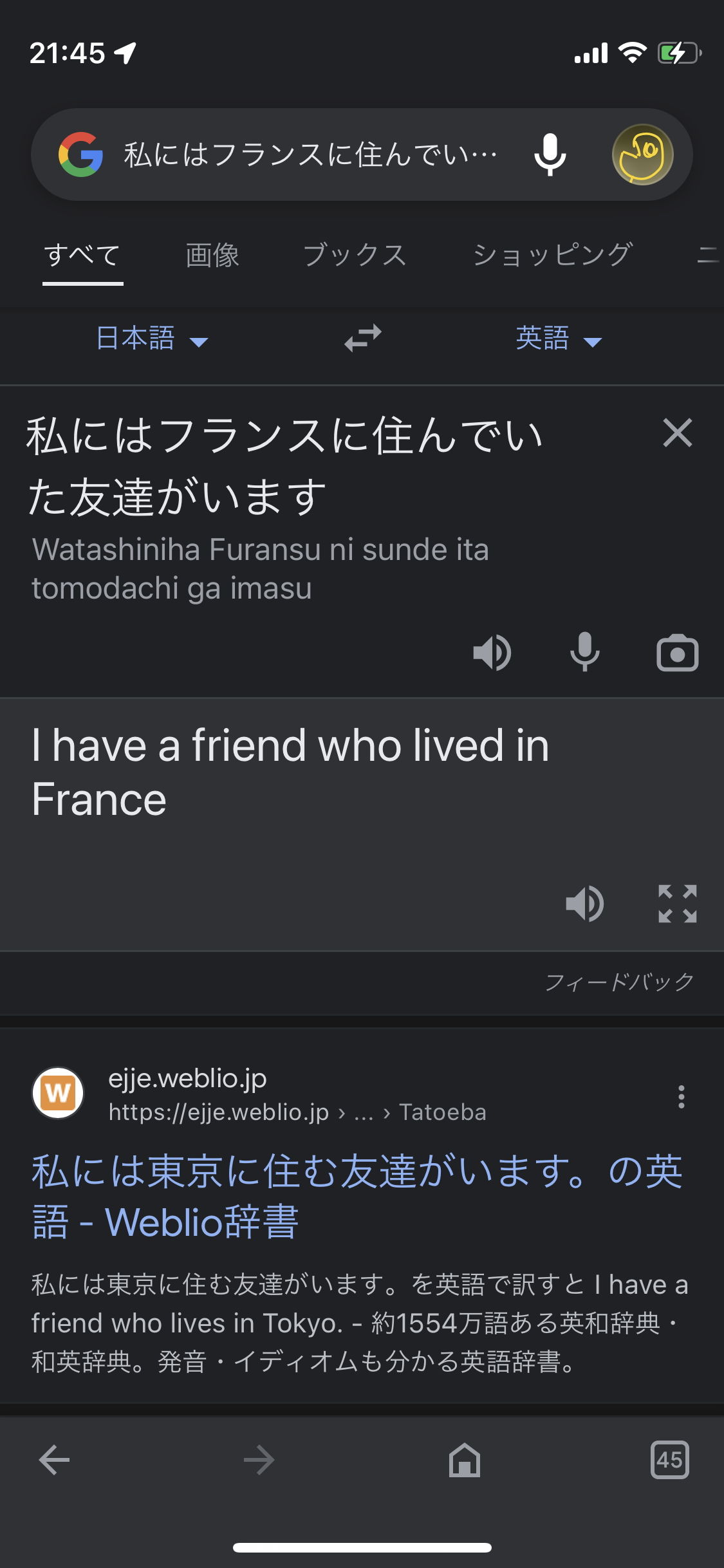724x1568 pixels.
Task: Go back to the previous page
Action: coord(55,1460)
